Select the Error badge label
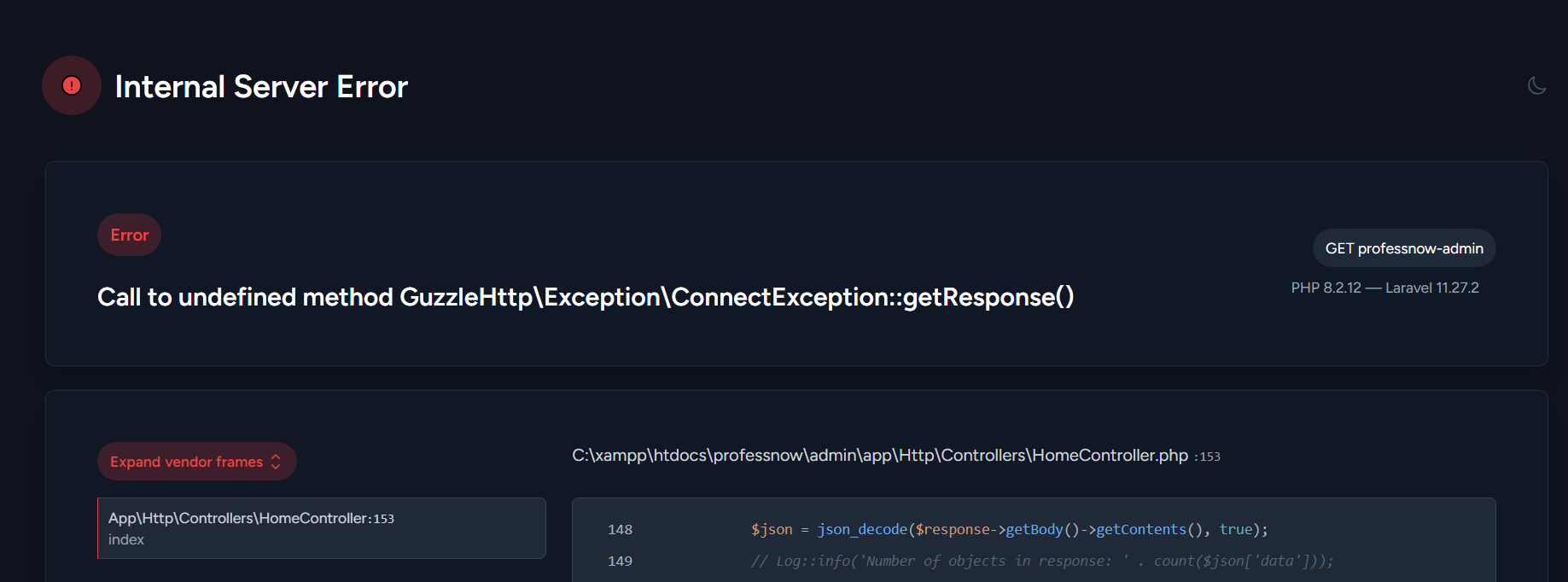 pos(129,235)
